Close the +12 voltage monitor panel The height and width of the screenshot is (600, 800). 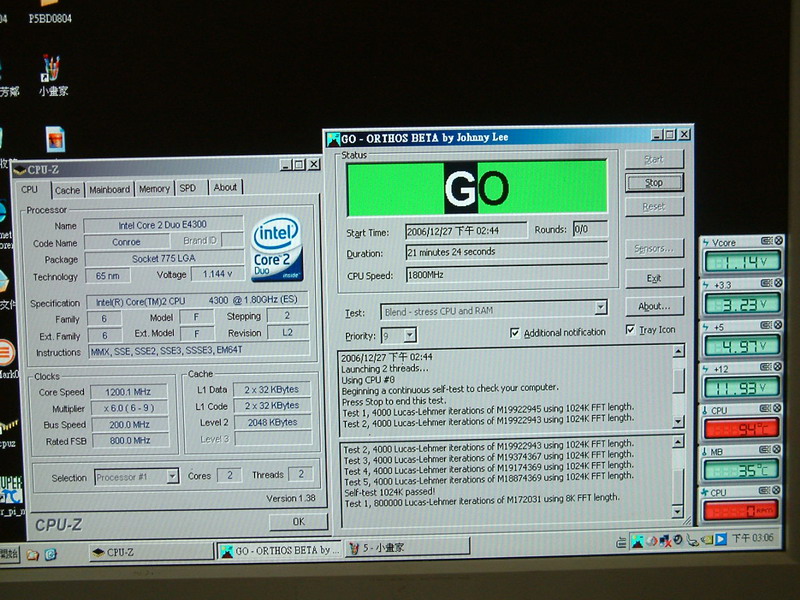[x=778, y=366]
